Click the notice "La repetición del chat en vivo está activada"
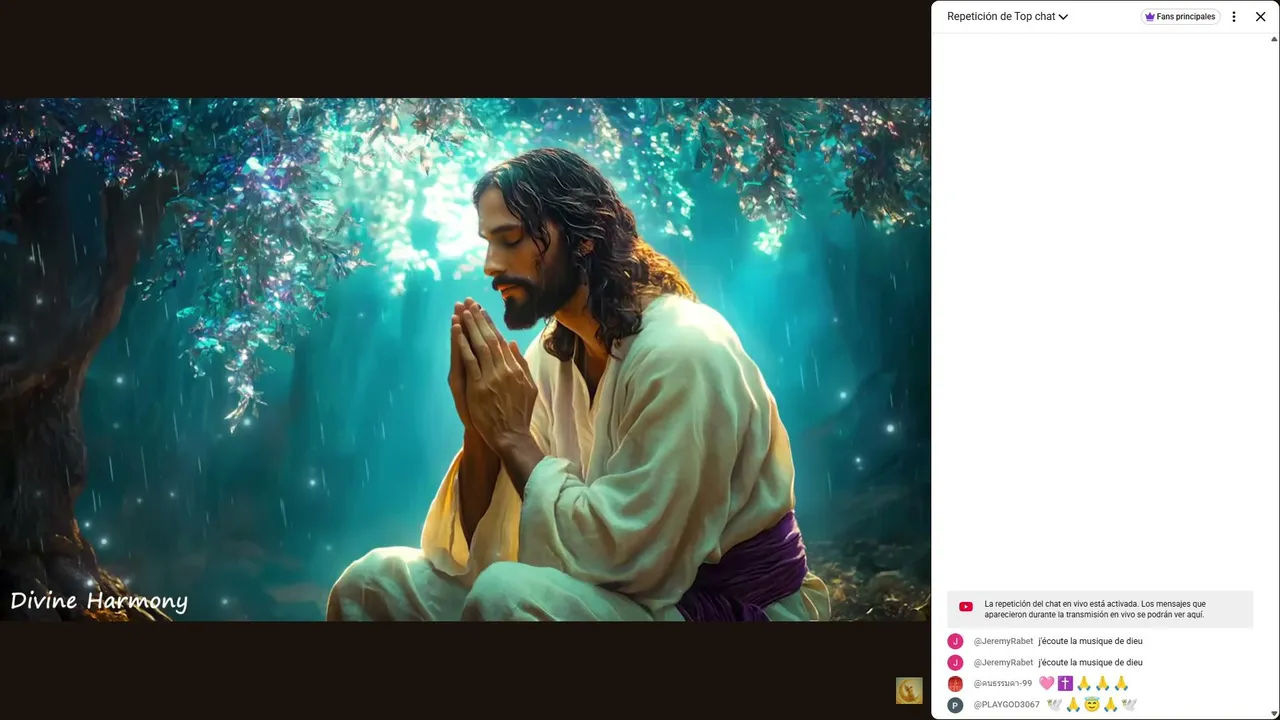 [1100, 609]
